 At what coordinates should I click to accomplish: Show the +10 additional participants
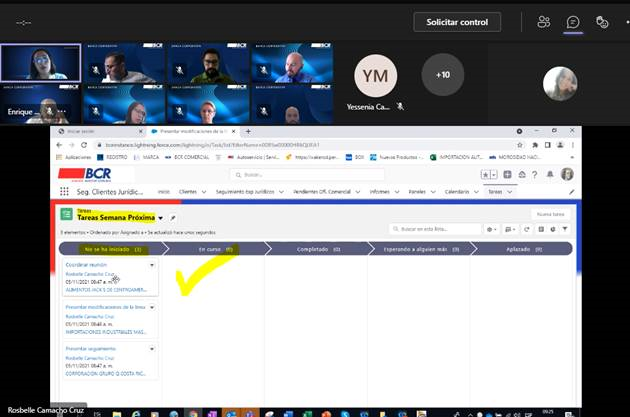pos(443,75)
